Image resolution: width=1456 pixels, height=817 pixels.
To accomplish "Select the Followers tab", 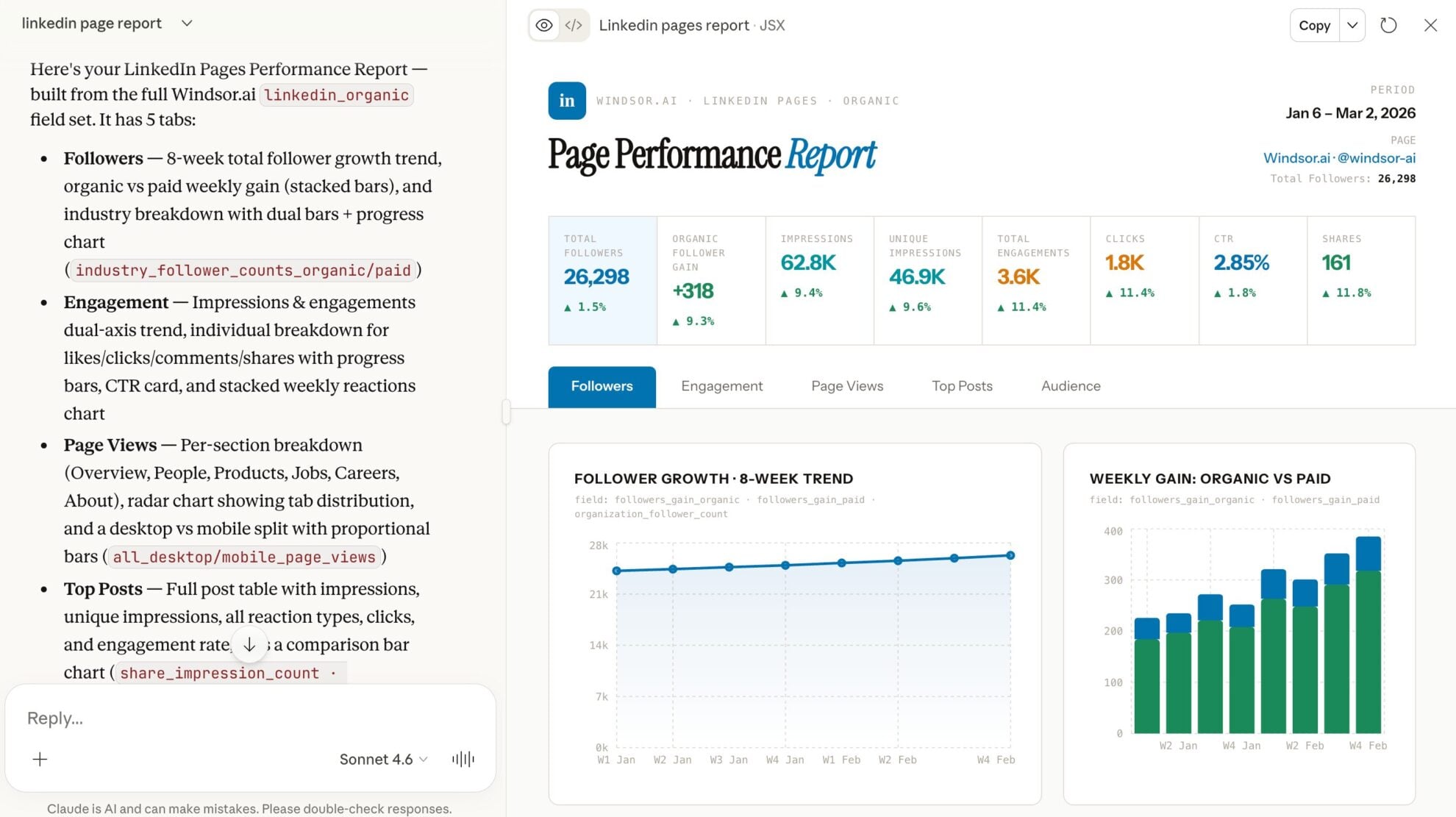I will (601, 386).
